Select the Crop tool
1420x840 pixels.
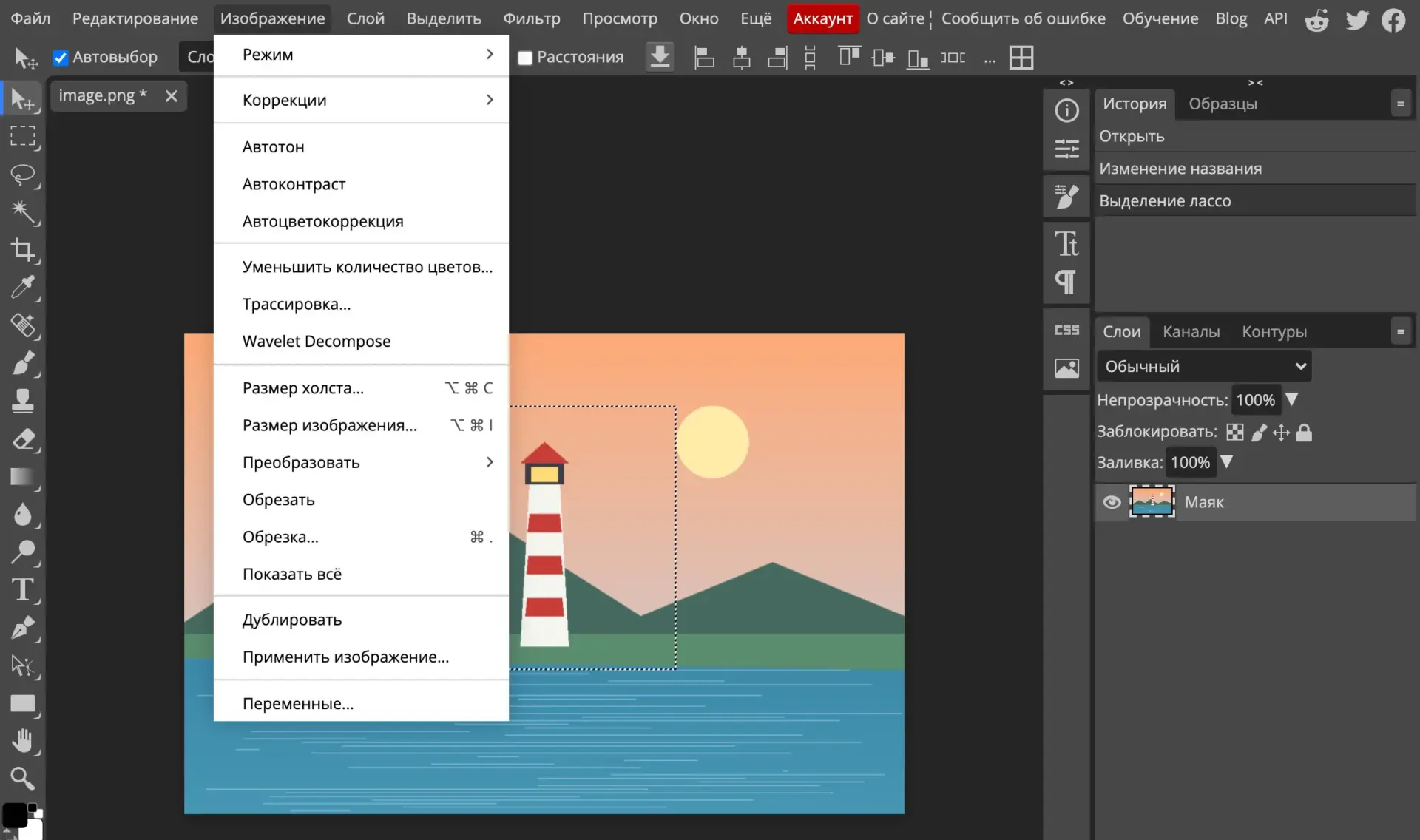(22, 250)
